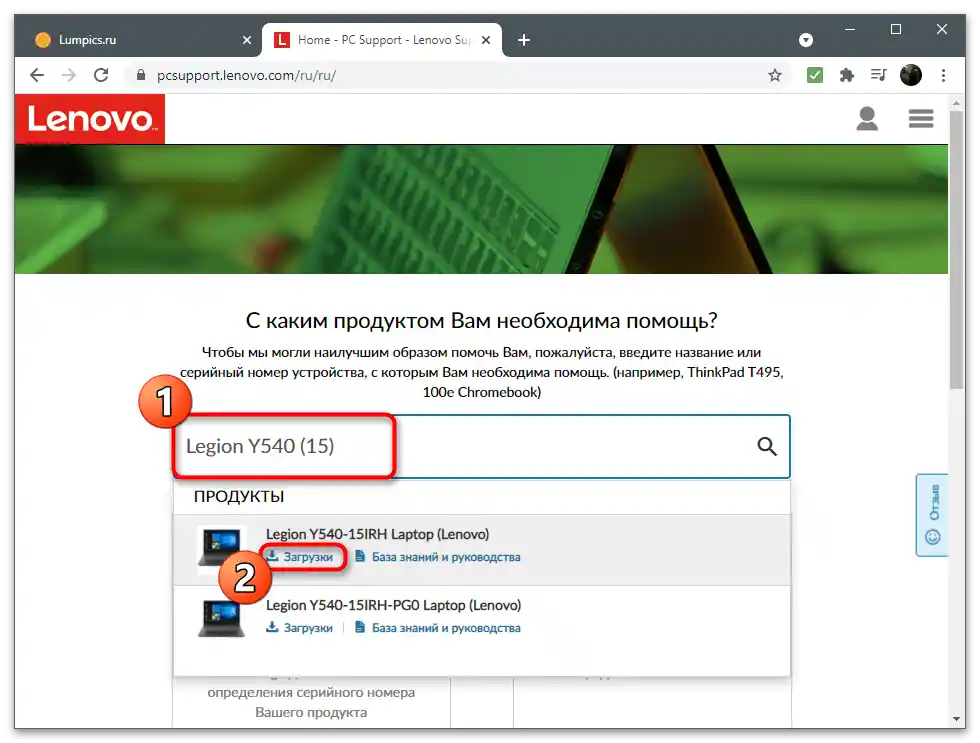Minimize the Chrome window
Image resolution: width=980 pixels, height=743 pixels.
pyautogui.click(x=850, y=29)
